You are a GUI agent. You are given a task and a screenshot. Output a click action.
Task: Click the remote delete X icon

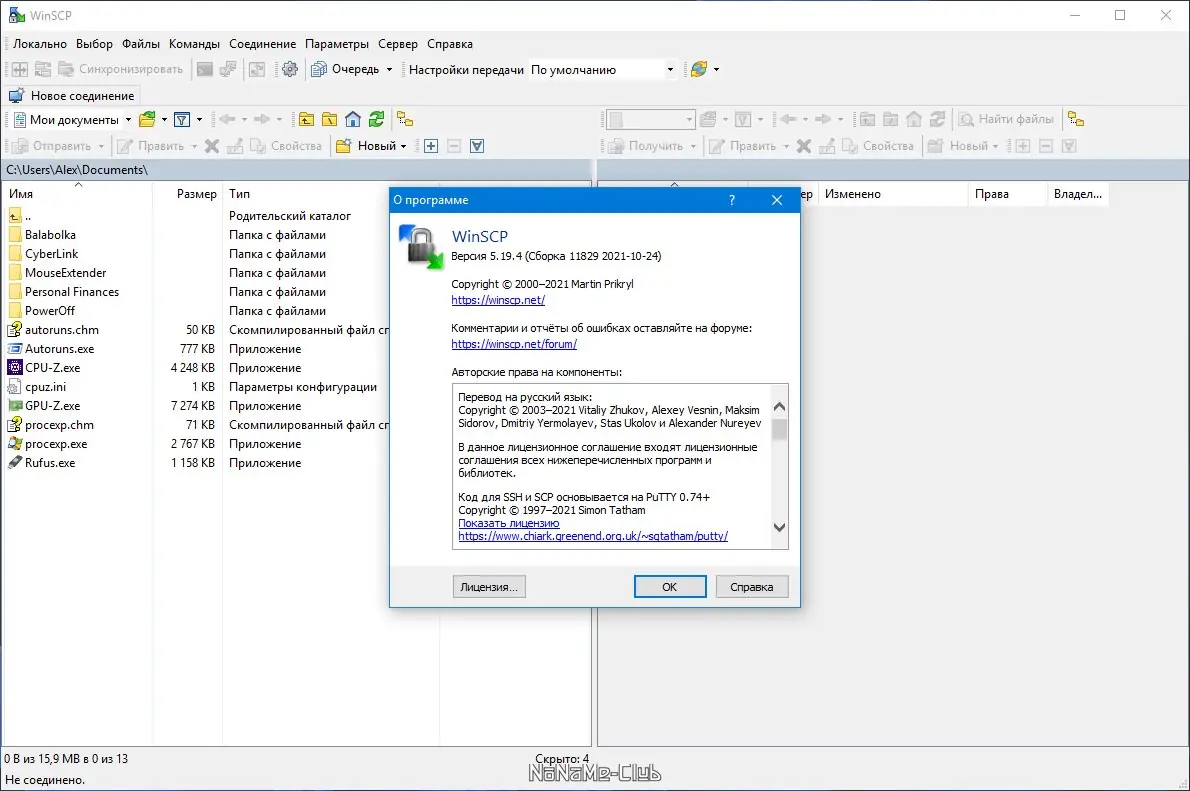pyautogui.click(x=804, y=146)
